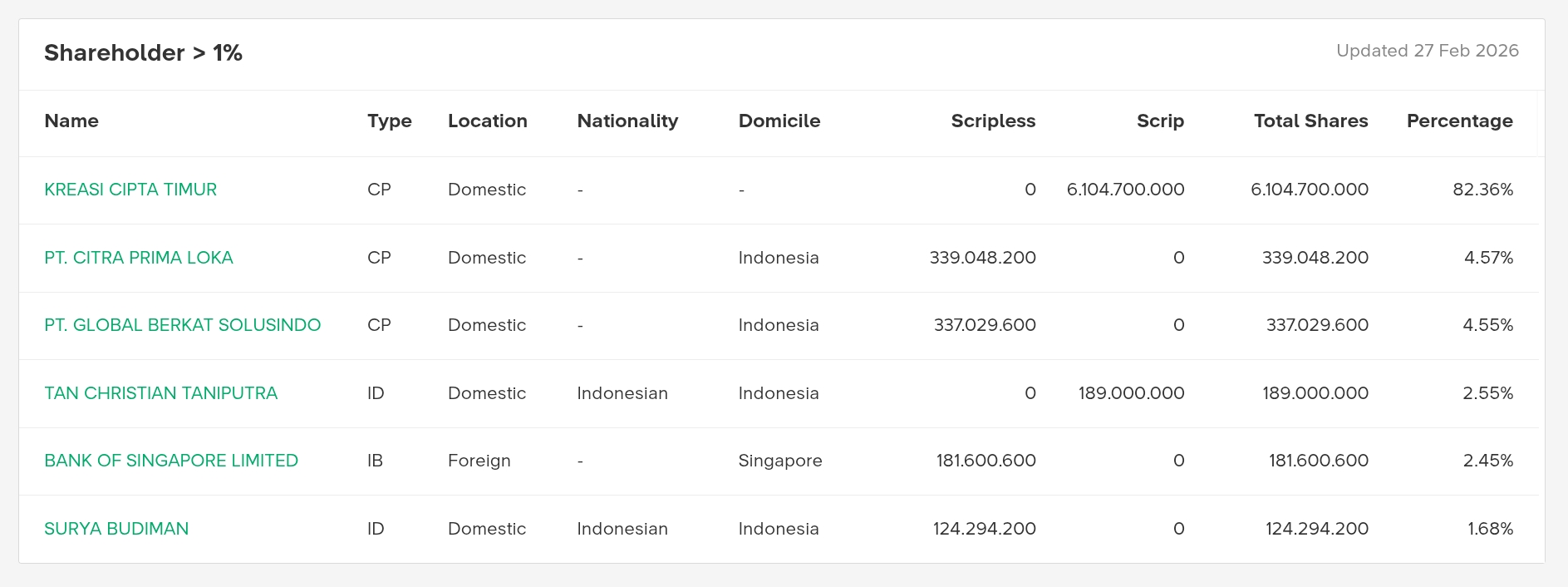The image size is (1568, 587).
Task: Select the 6.104.700.000 Total Shares value
Action: click(x=1310, y=190)
